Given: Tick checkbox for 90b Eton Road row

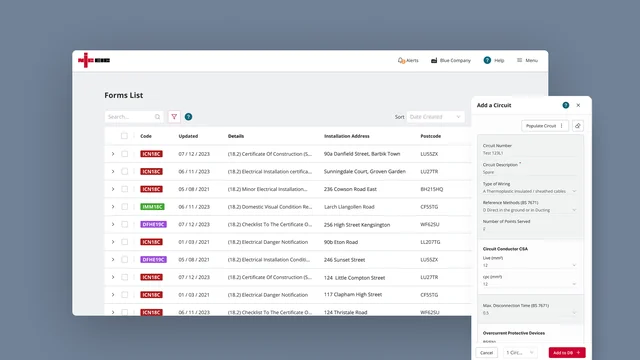Looking at the screenshot, I should click(124, 242).
